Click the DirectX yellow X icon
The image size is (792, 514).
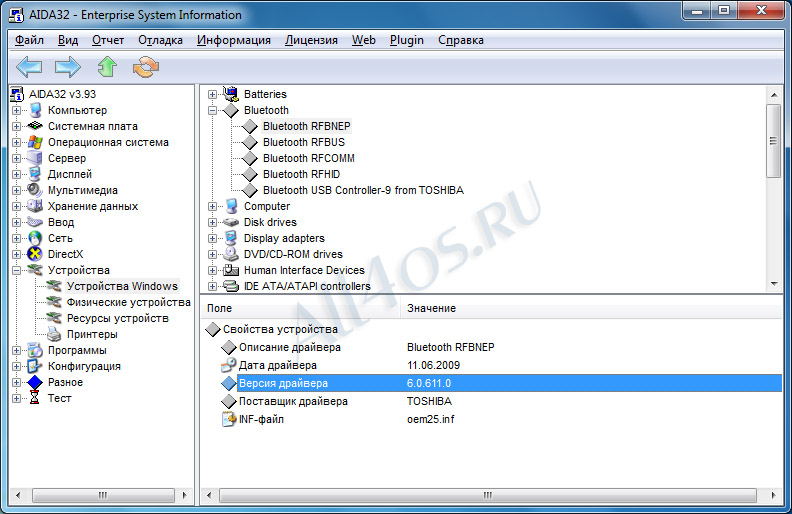tap(35, 254)
